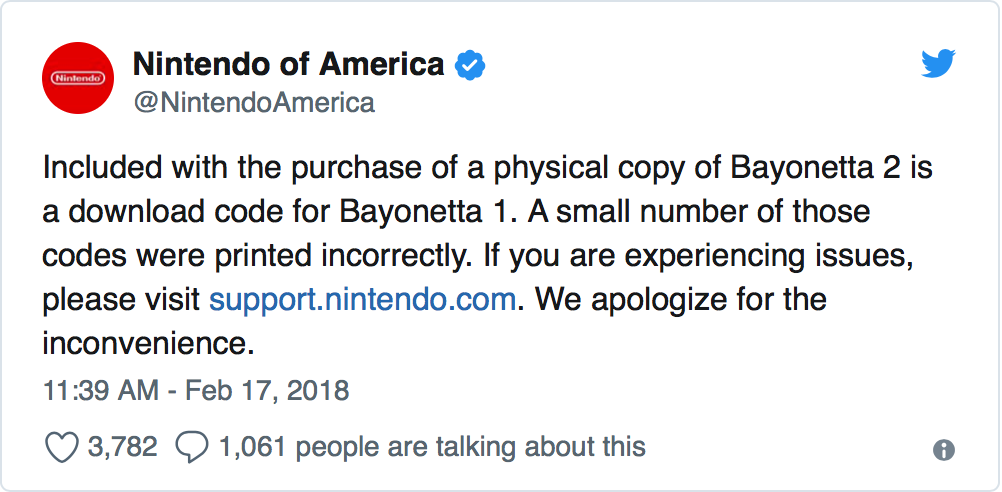Open the tweet info icon
This screenshot has height=492, width=1002.
pos(943,450)
